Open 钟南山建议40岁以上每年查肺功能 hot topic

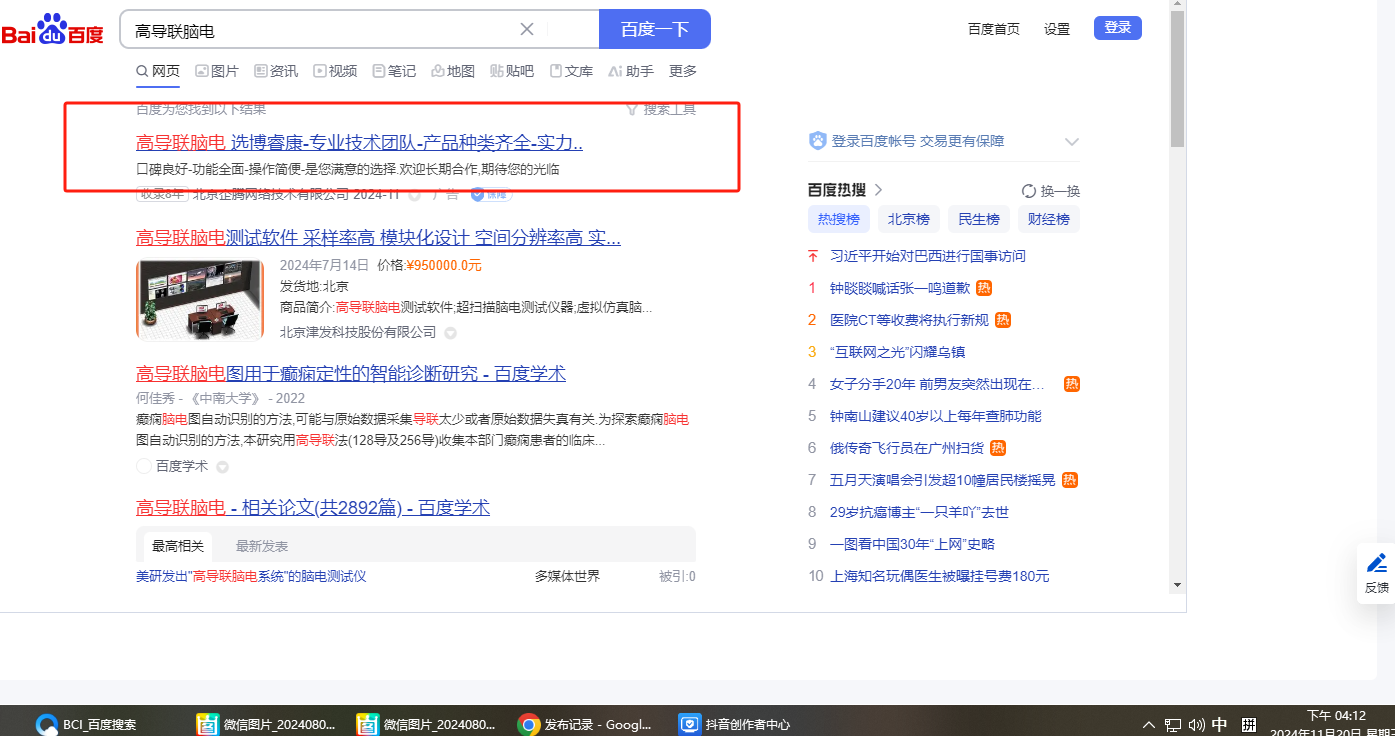[x=935, y=416]
